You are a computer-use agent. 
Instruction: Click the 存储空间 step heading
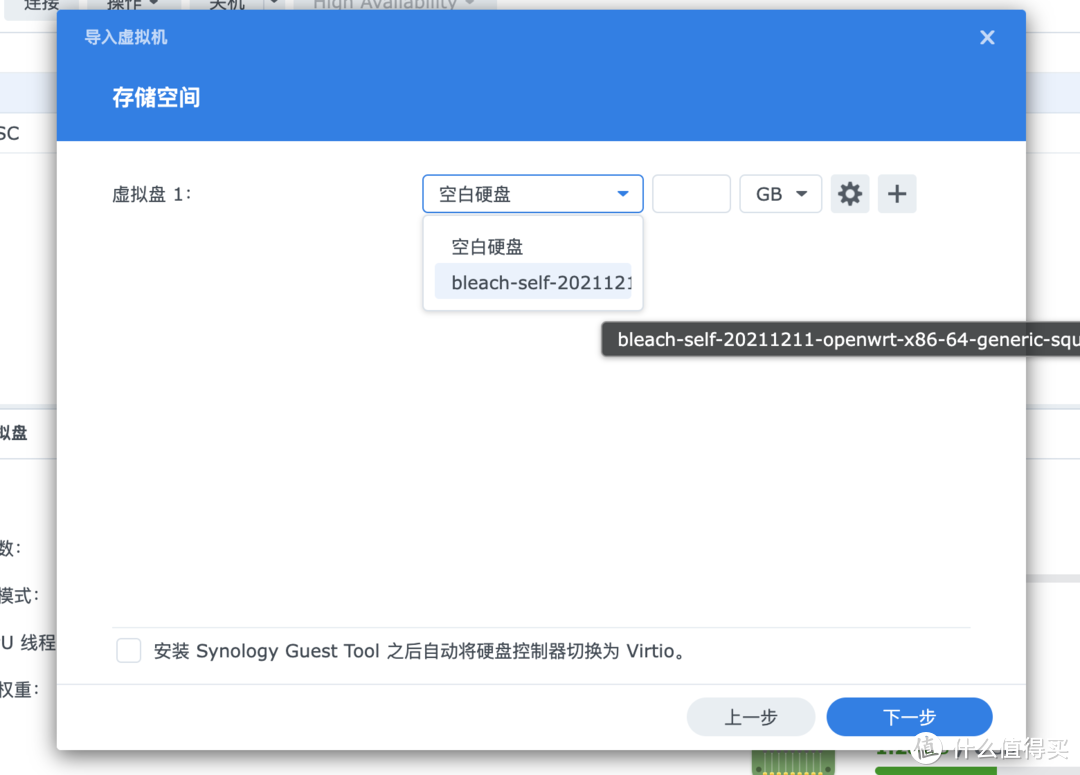click(x=156, y=97)
